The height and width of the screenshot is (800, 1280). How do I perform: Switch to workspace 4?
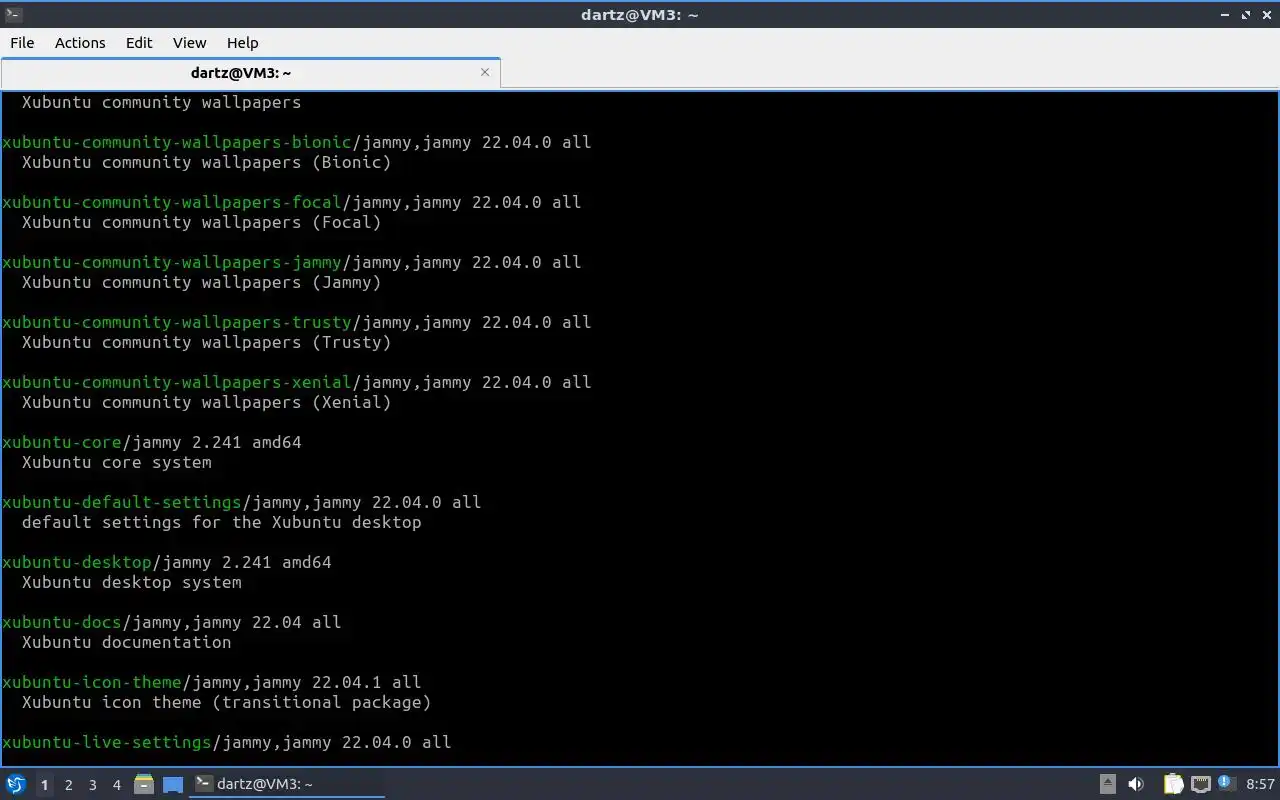tap(116, 785)
